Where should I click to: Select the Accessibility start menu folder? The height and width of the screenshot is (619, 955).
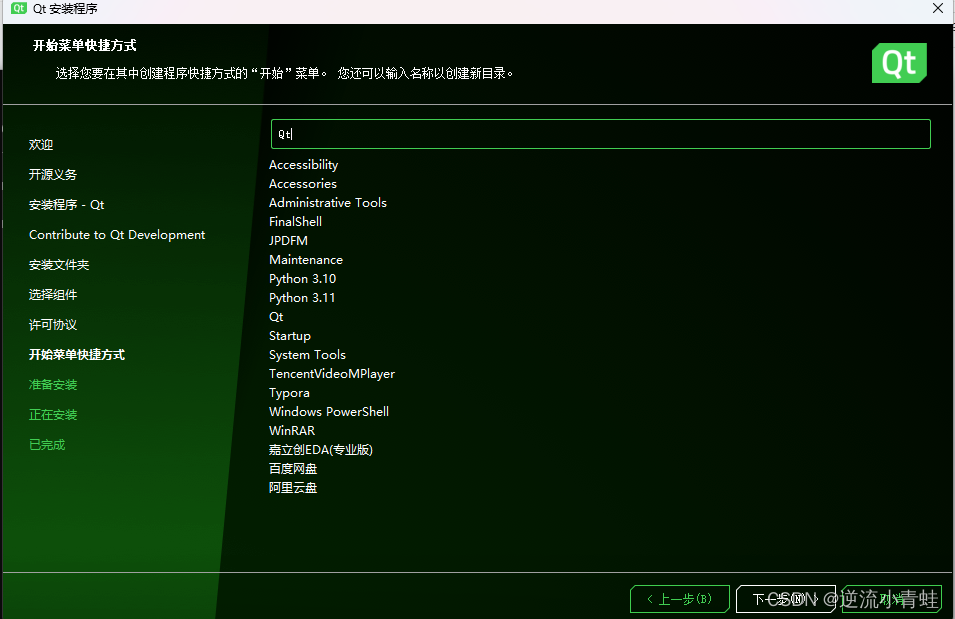(303, 165)
